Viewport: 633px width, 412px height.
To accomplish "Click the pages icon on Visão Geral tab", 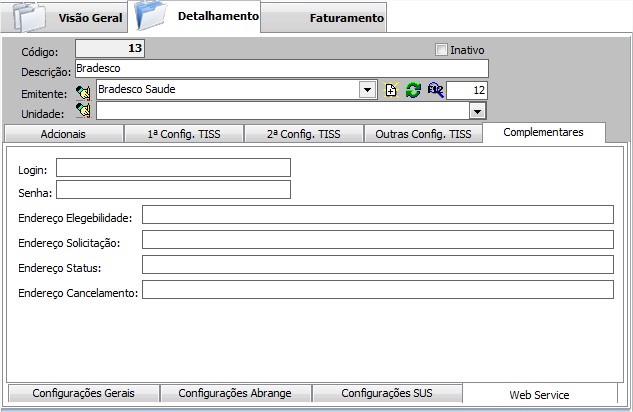I will pos(30,17).
